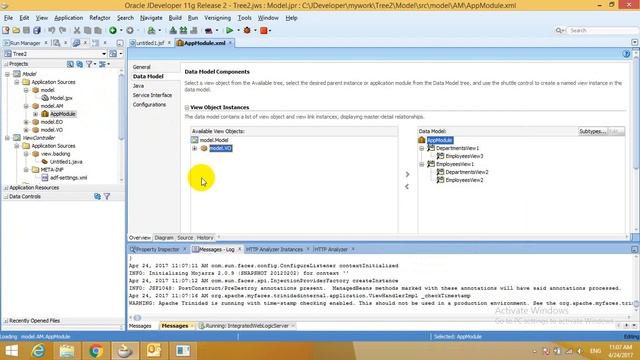Select EmployeesView3 in the Data Model

point(464,156)
